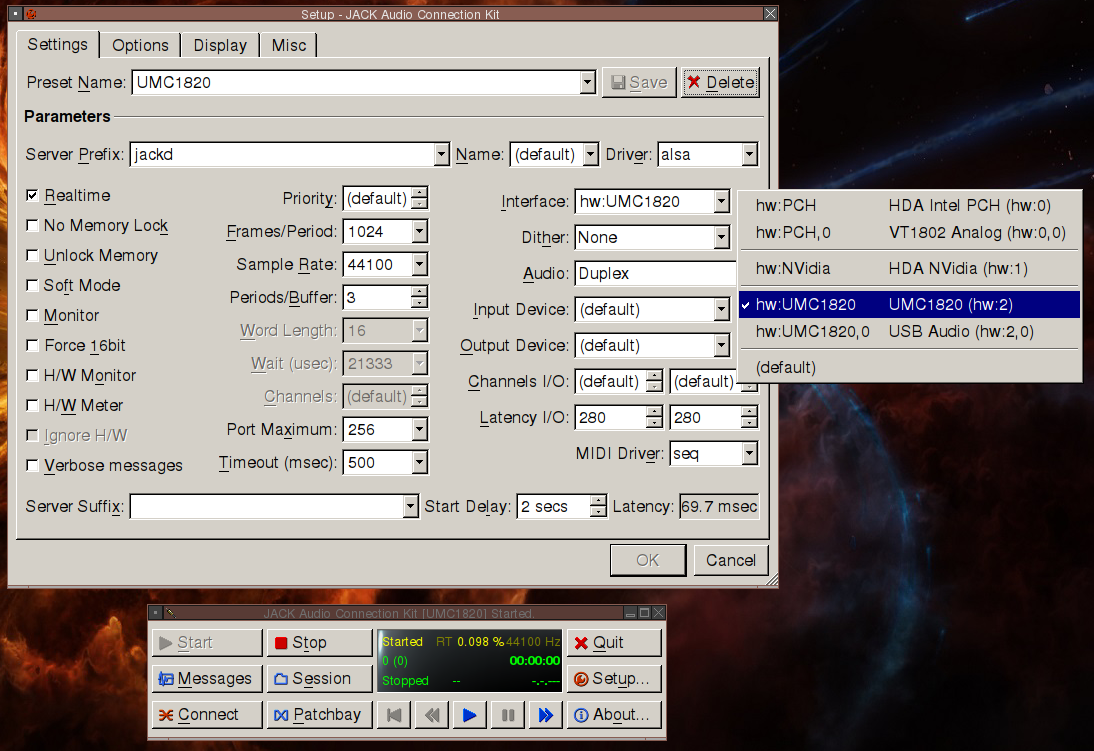Click the Start button in JACK control window

(207, 643)
